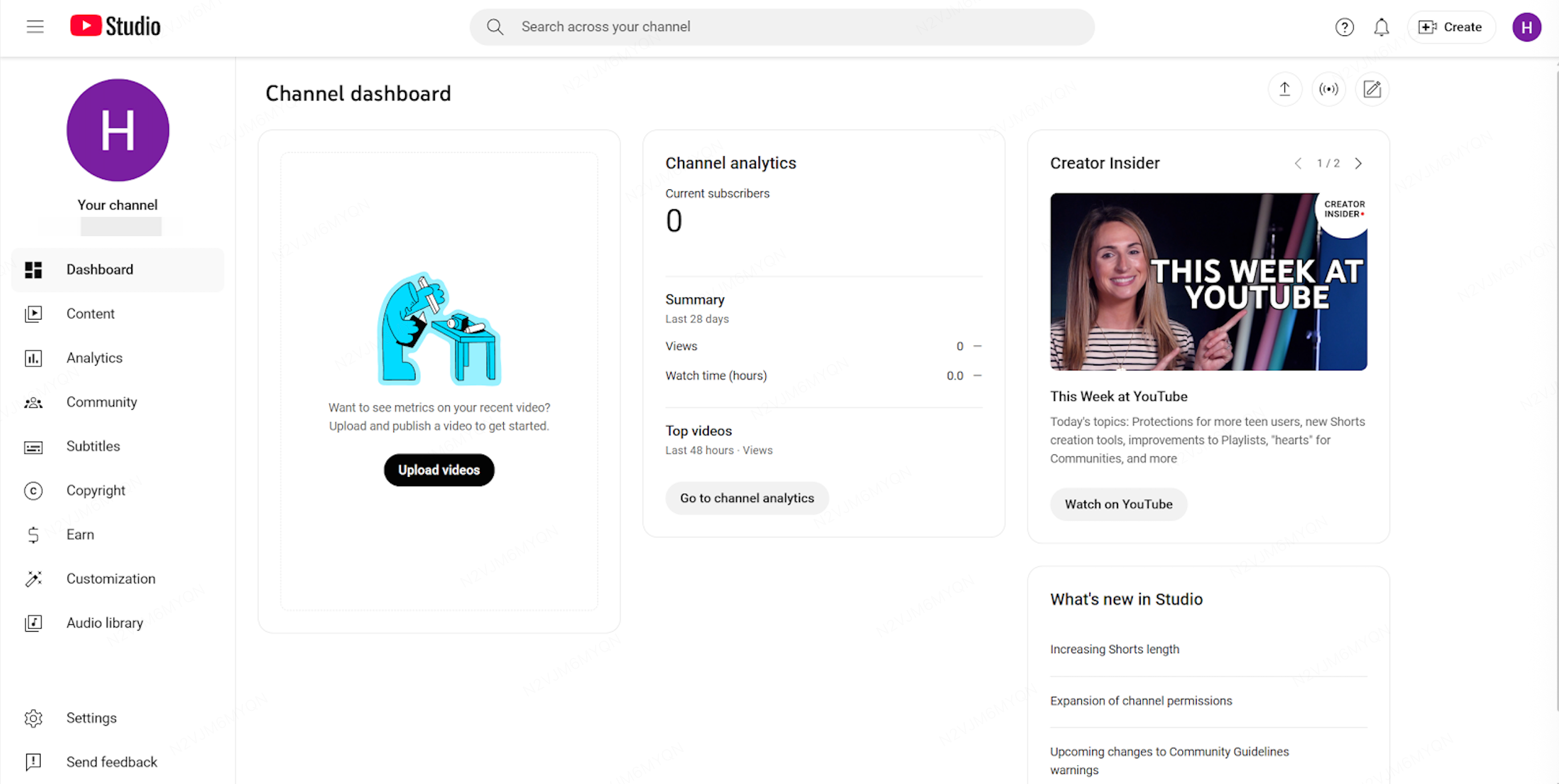
Task: Open Analytics in the sidebar
Action: click(x=94, y=358)
